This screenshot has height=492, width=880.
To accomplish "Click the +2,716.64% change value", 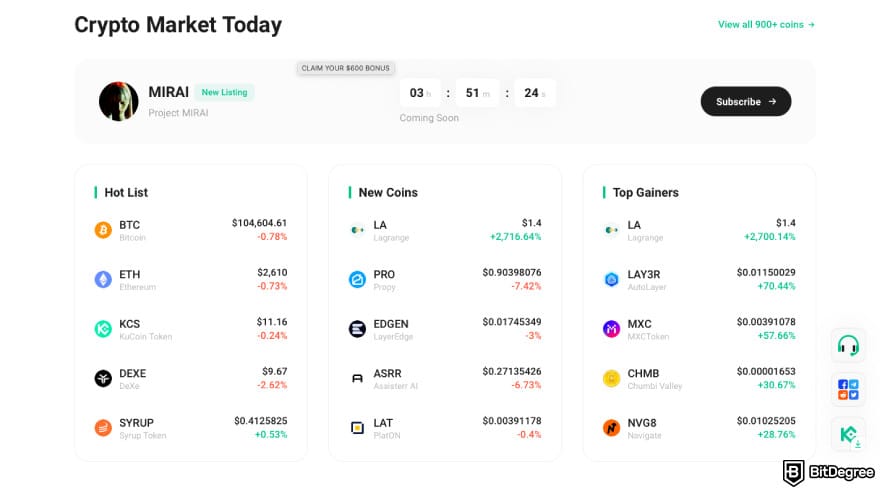I will (515, 237).
